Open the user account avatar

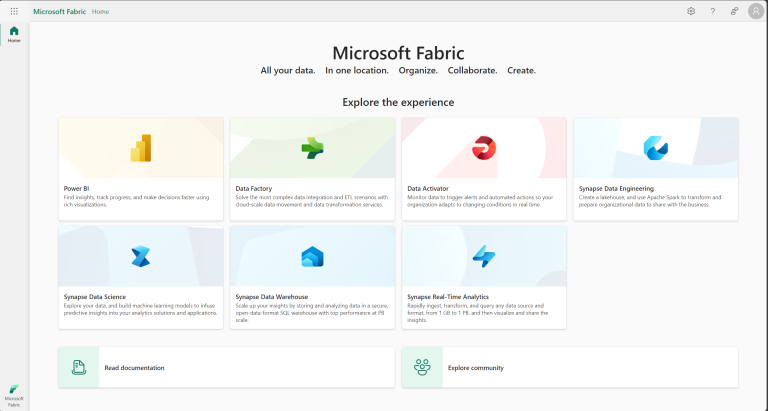[x=756, y=11]
